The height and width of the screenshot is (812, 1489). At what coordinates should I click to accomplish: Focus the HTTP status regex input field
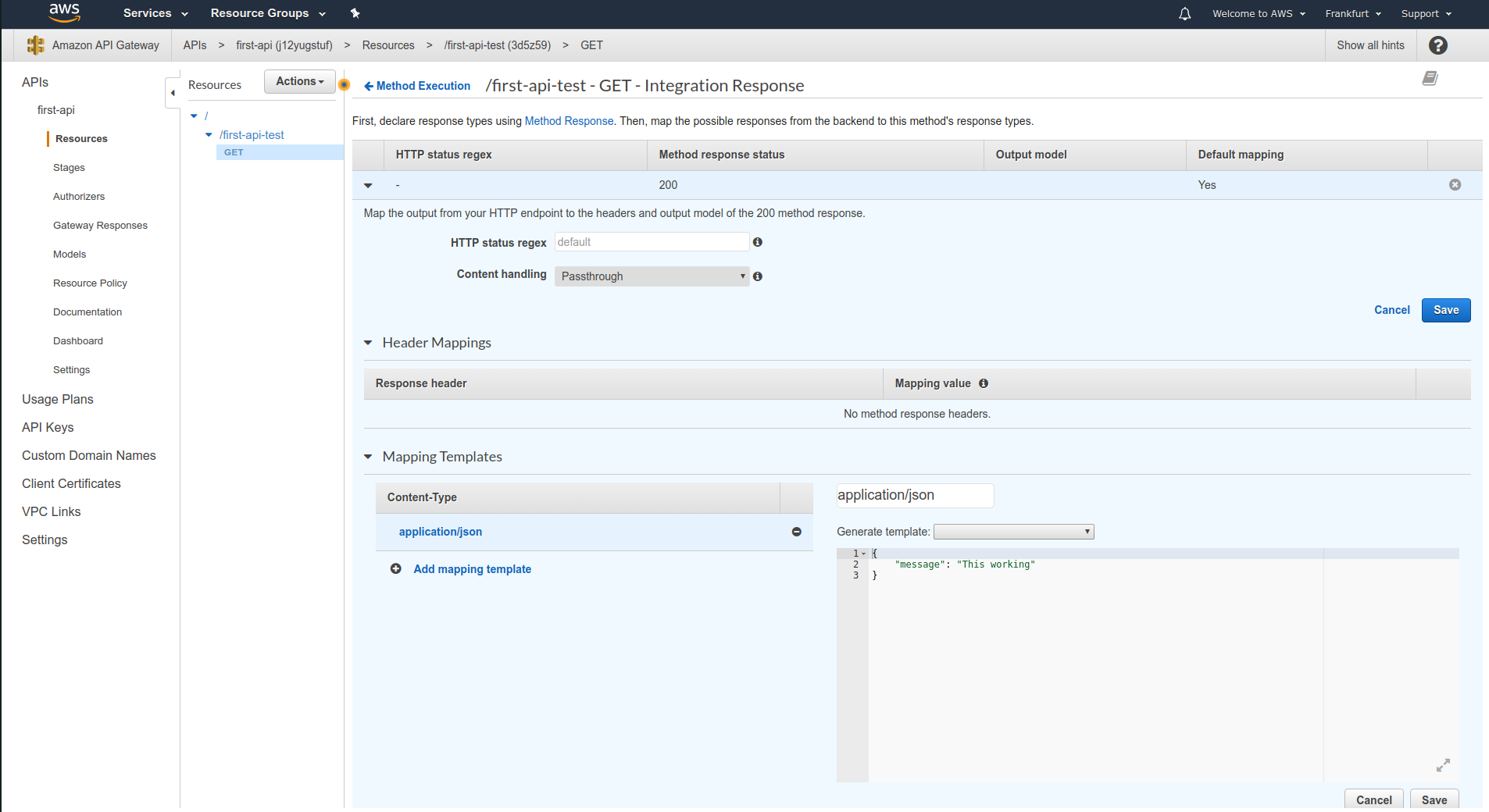[652, 242]
